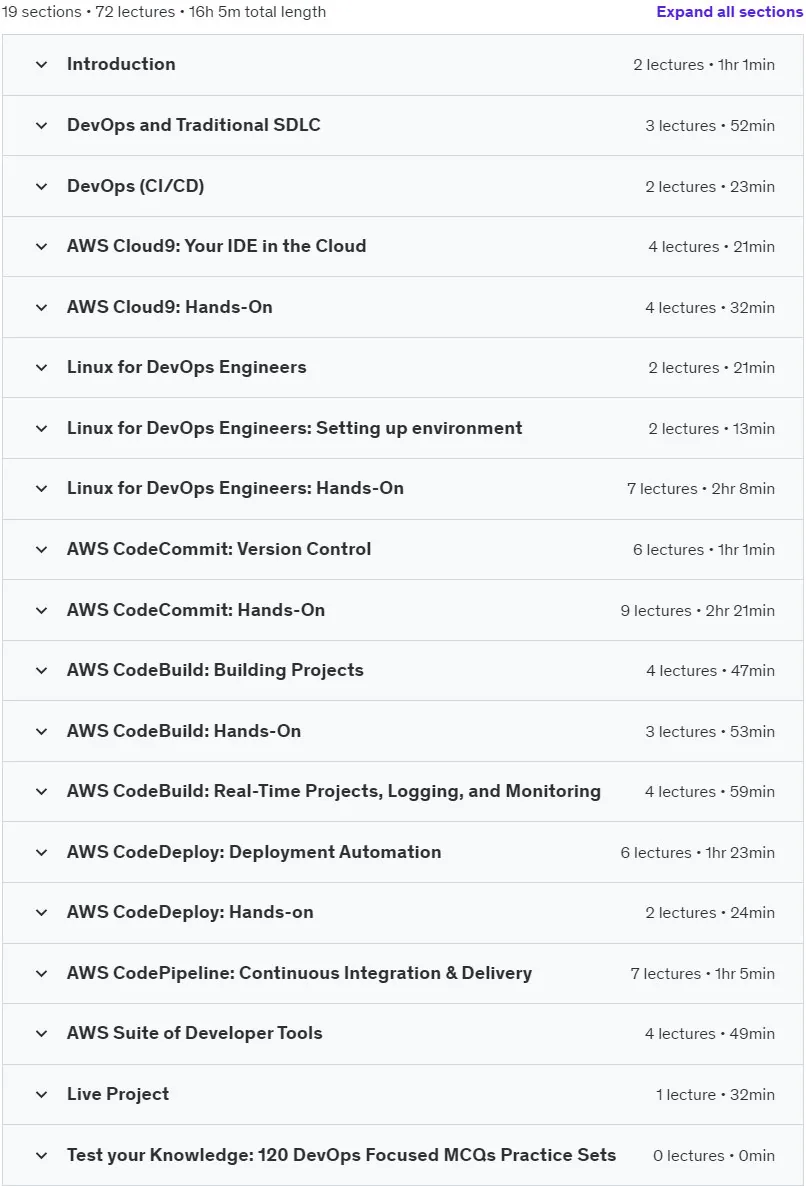Image resolution: width=806 pixels, height=1186 pixels.
Task: Expand the Live Project section chevron
Action: tap(42, 1094)
